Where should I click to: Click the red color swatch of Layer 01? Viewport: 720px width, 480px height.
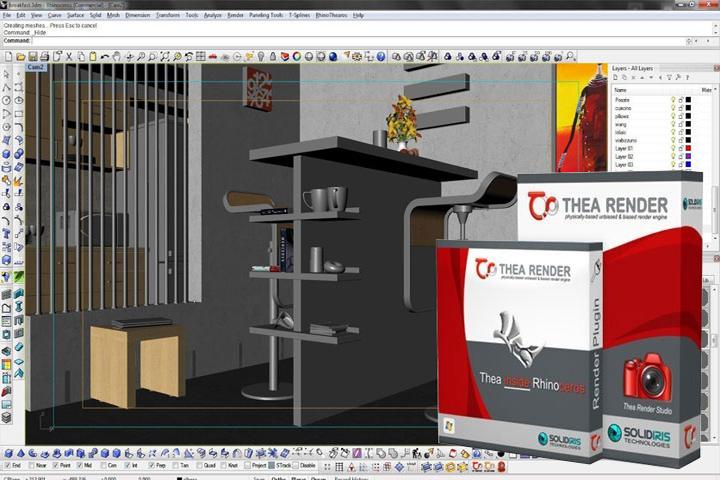[x=688, y=148]
